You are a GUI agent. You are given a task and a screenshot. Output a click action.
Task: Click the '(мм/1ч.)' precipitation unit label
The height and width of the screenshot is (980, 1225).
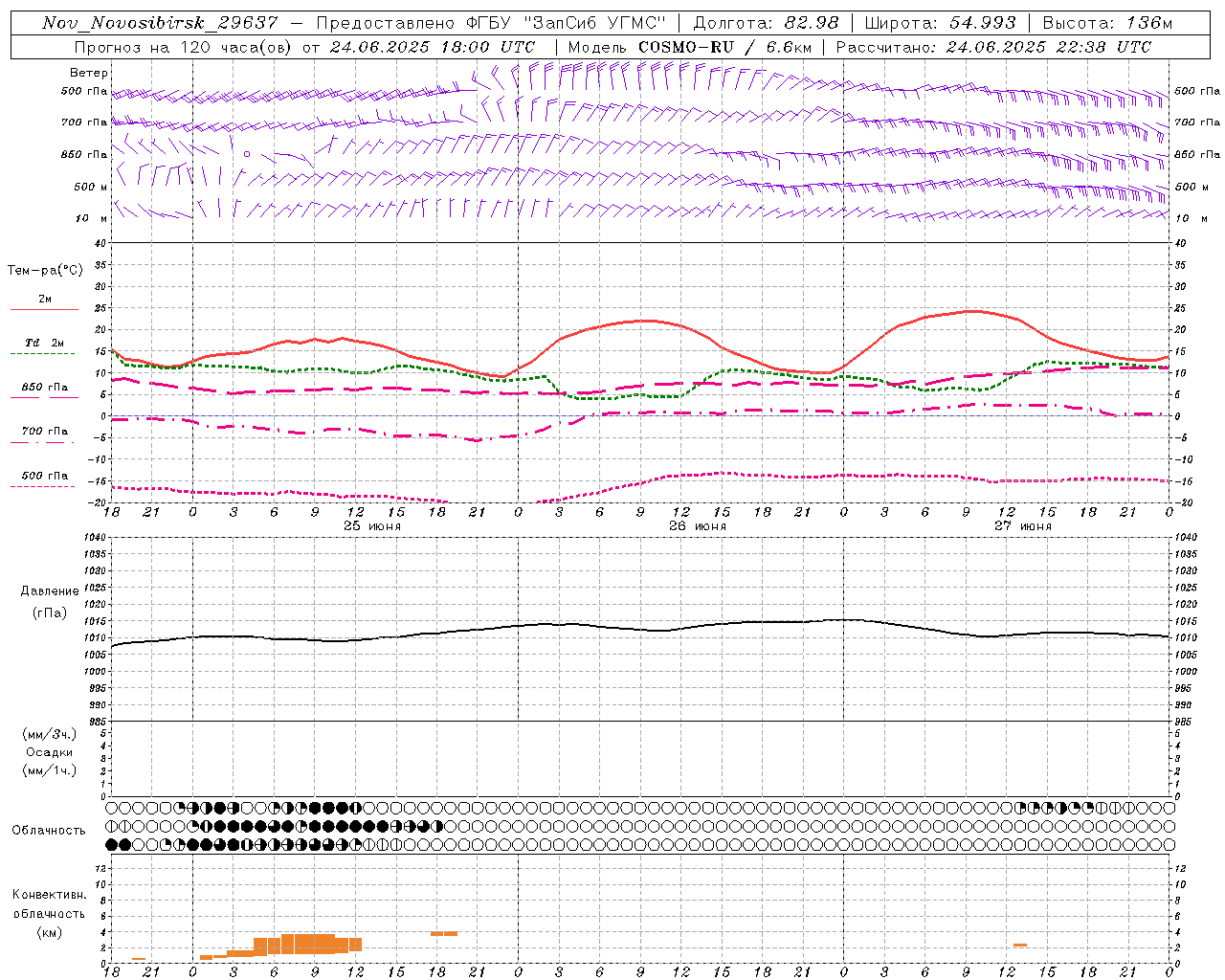pos(50,770)
